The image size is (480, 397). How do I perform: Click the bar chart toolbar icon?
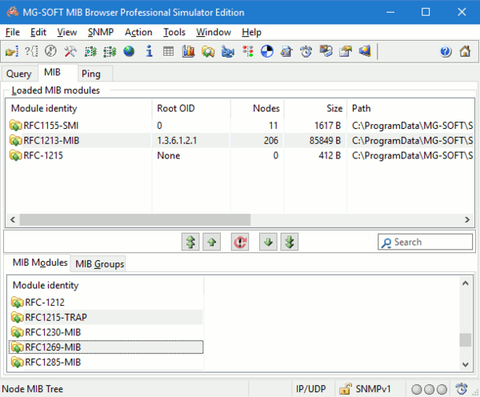(188, 52)
